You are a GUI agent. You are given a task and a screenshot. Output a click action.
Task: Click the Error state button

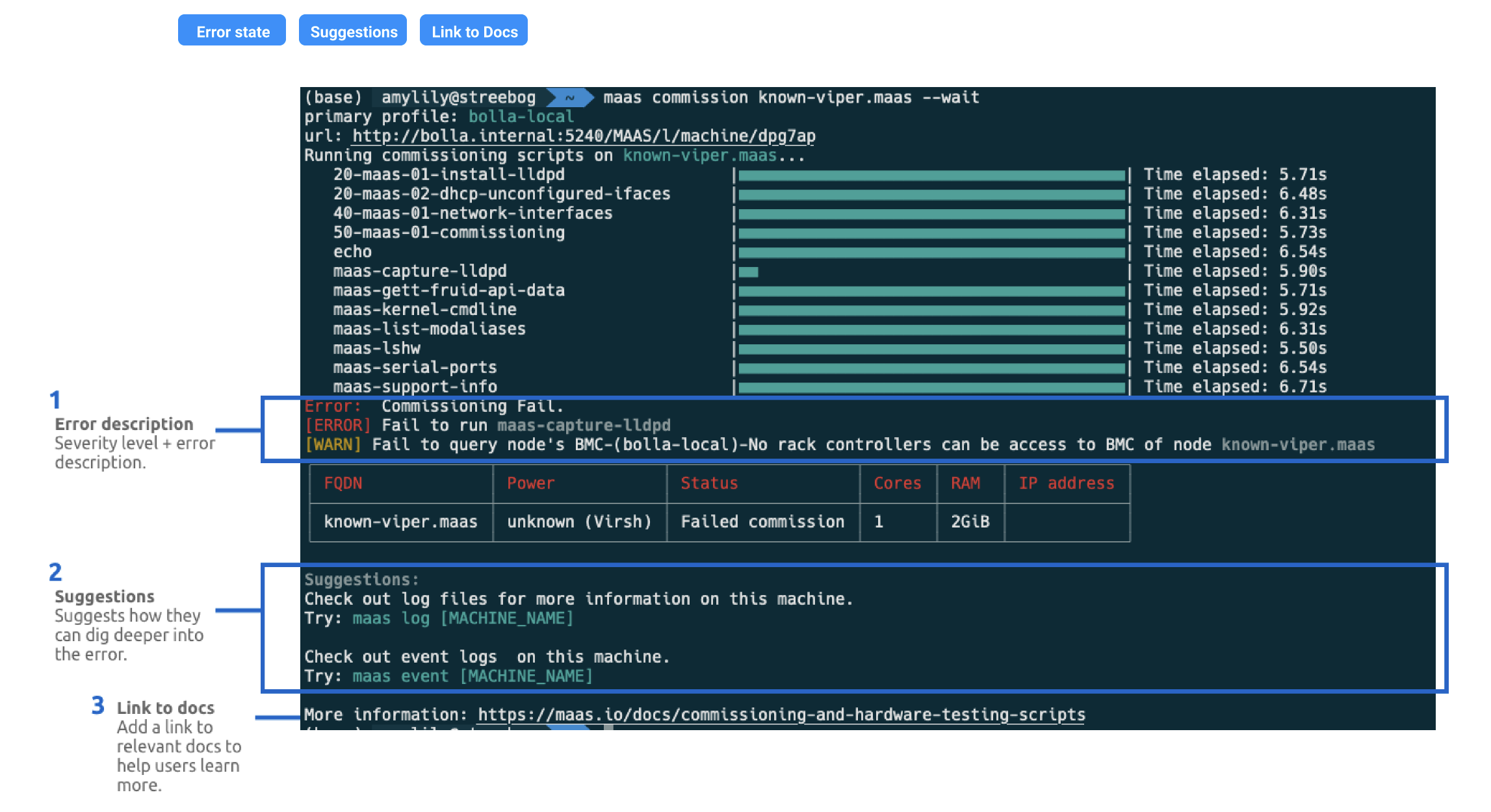tap(232, 31)
